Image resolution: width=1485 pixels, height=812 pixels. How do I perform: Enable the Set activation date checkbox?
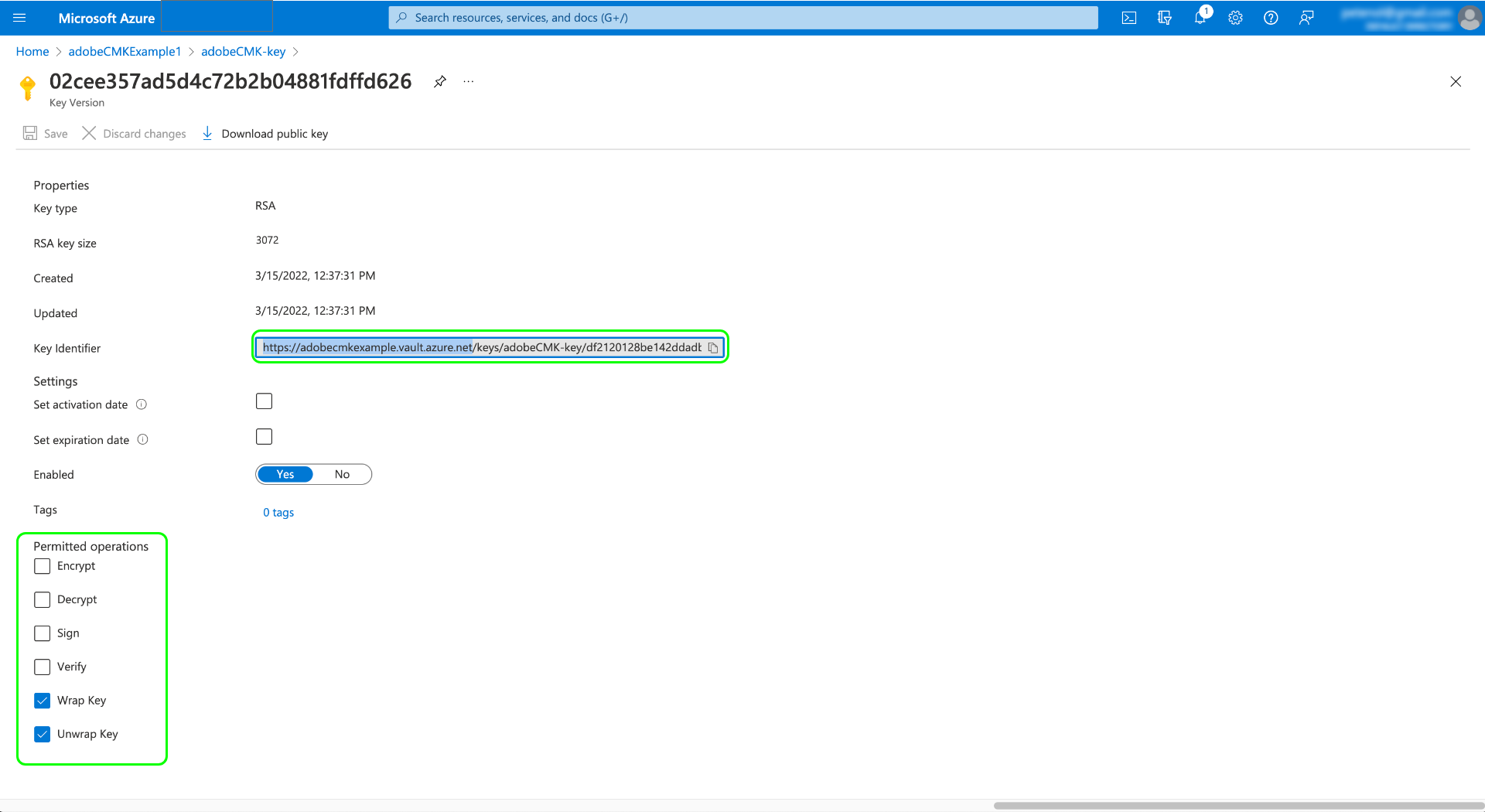point(264,401)
